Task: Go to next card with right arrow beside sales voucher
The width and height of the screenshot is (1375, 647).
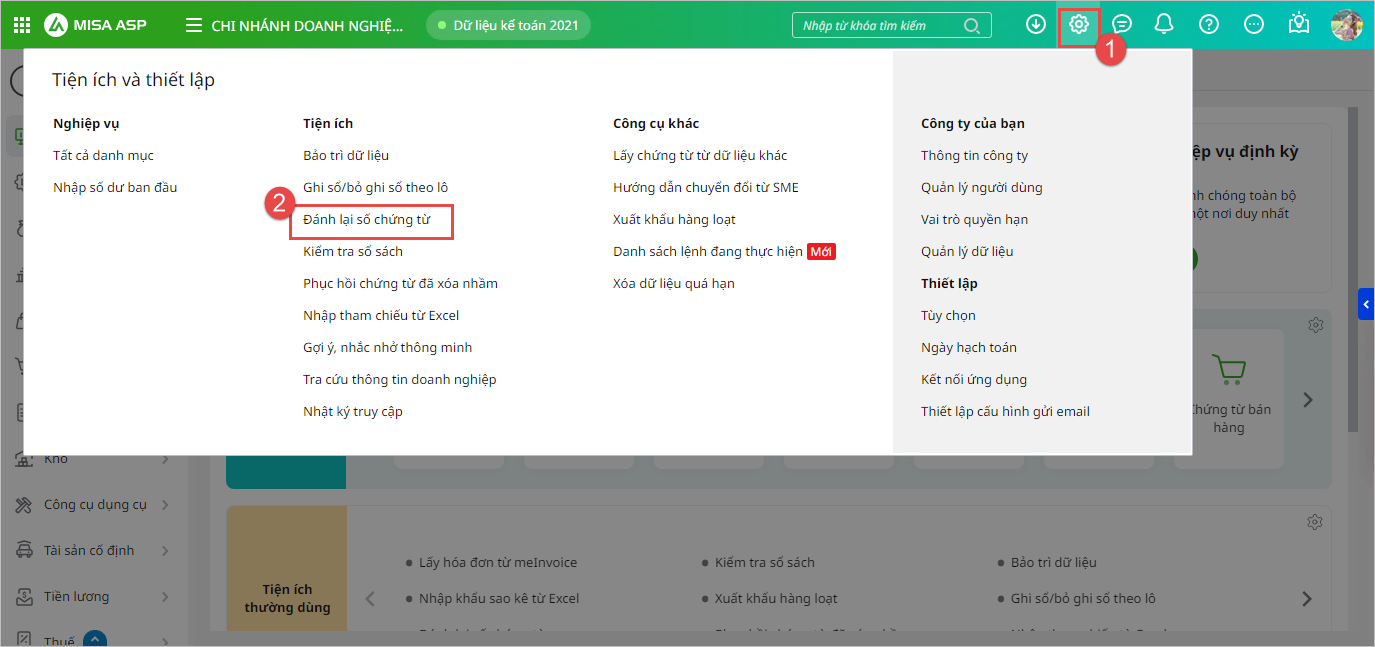Action: [1308, 400]
